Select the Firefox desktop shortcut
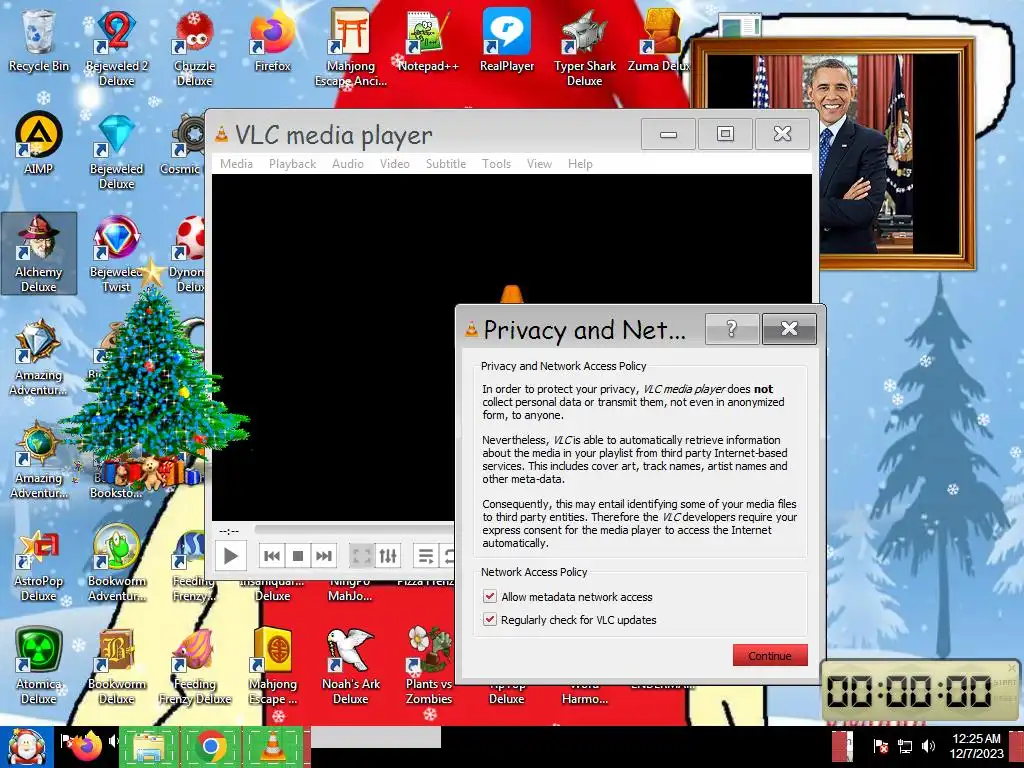1024x768 pixels. coord(272,40)
